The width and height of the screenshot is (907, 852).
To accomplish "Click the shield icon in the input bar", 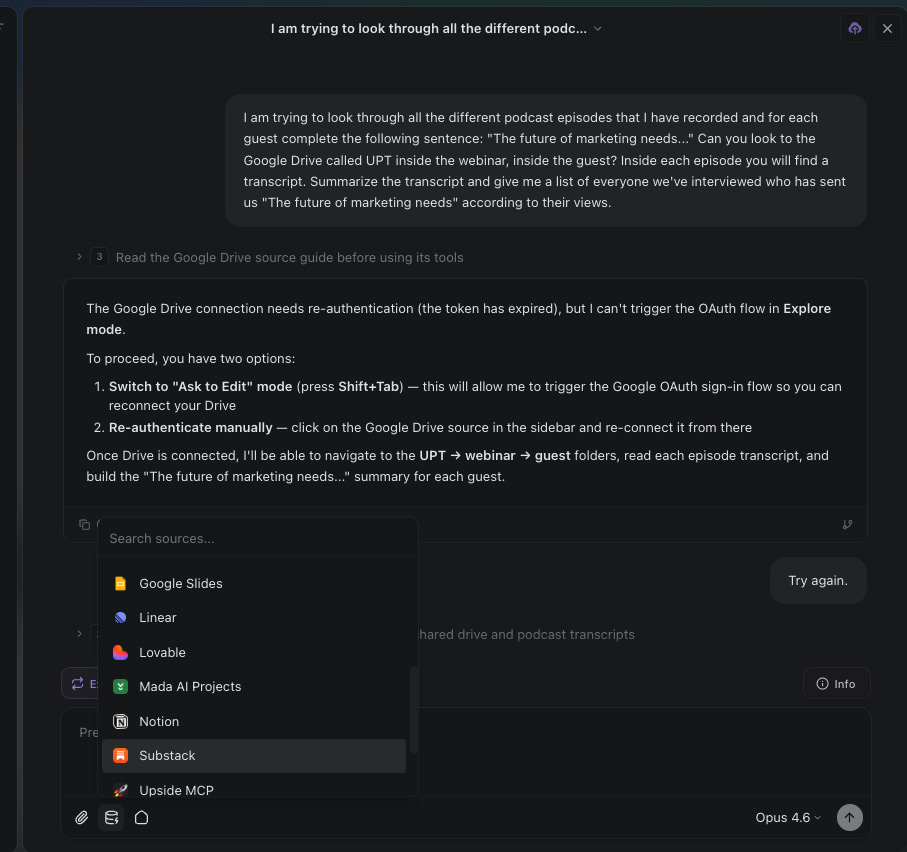I will pos(141,817).
